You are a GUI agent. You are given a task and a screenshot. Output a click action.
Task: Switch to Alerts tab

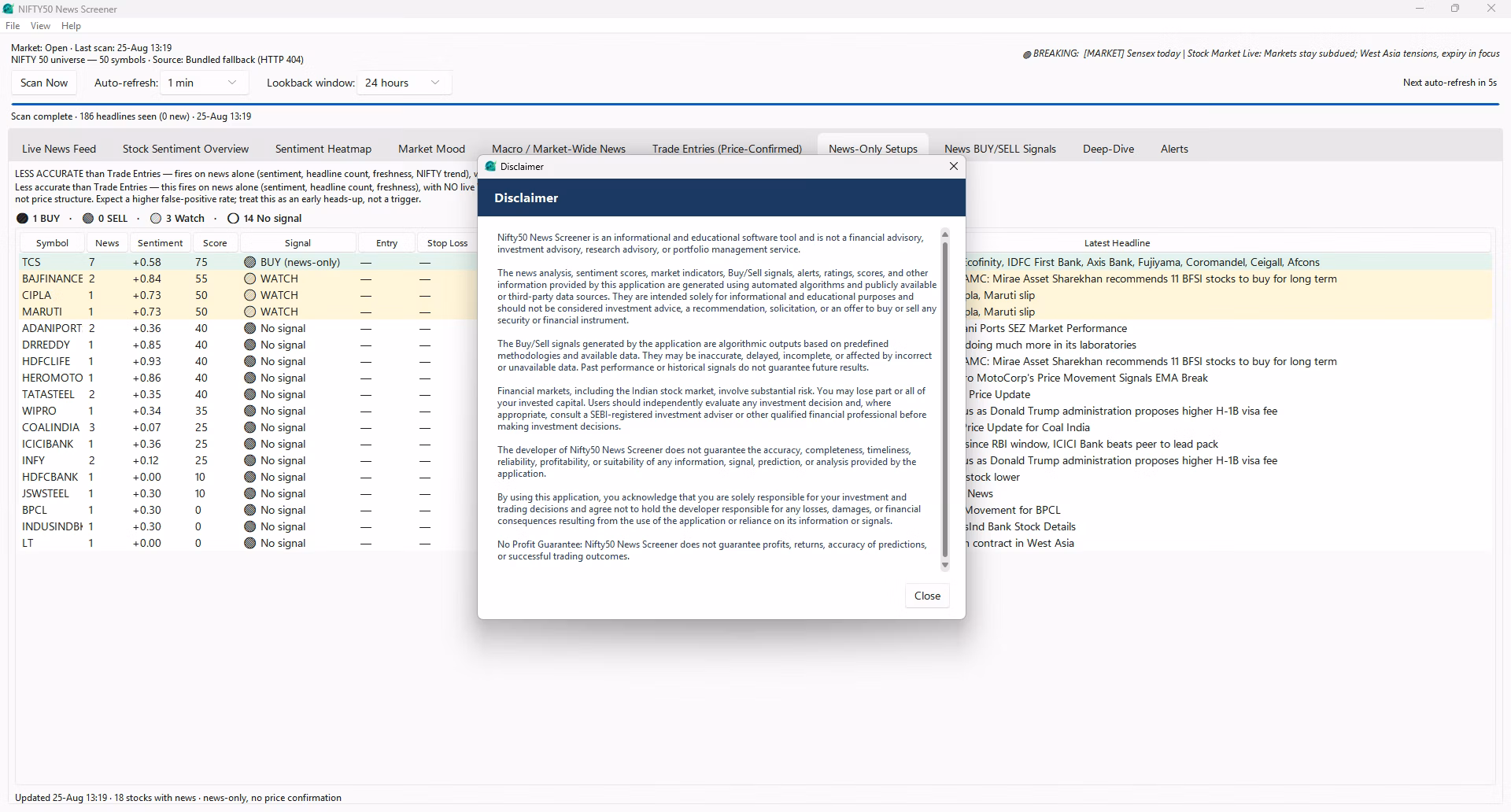pos(1174,149)
